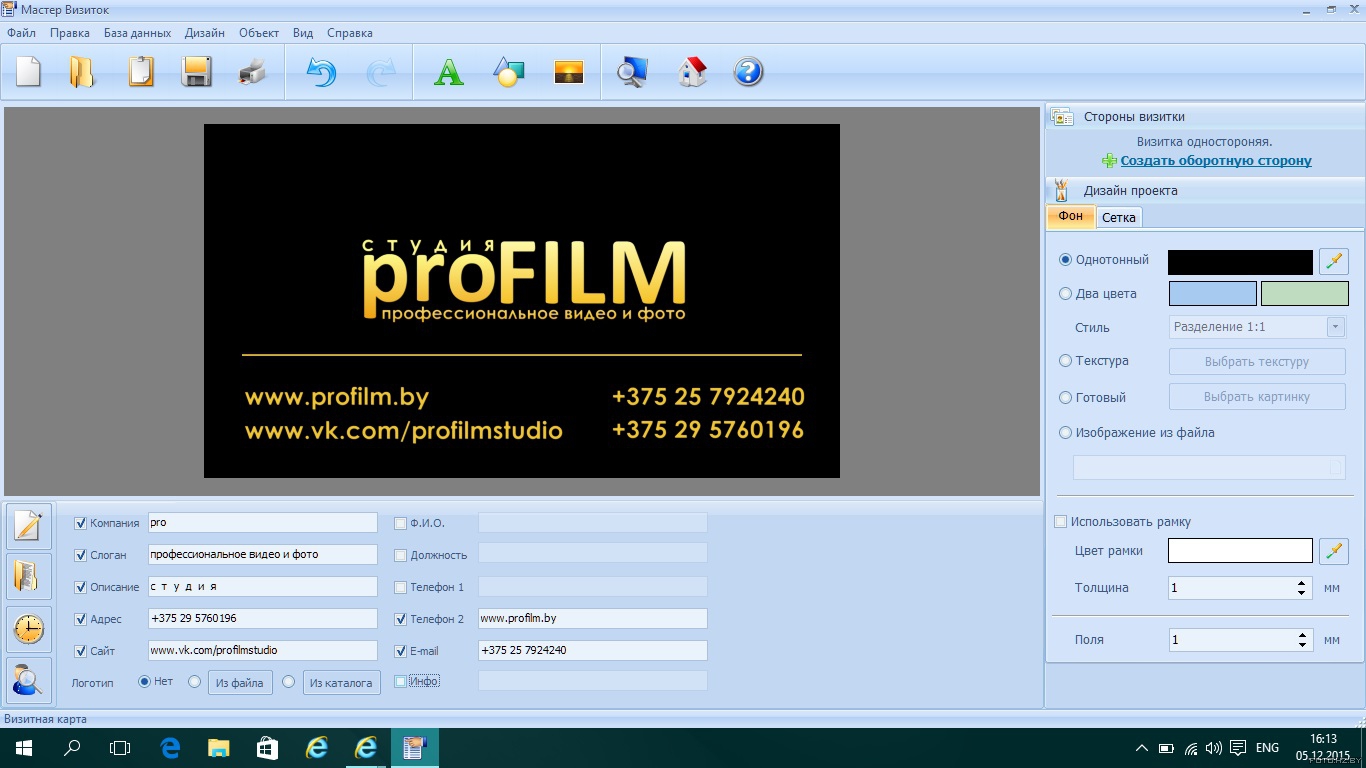This screenshot has height=768, width=1366.
Task: Open Windows Store from taskbar
Action: point(267,748)
